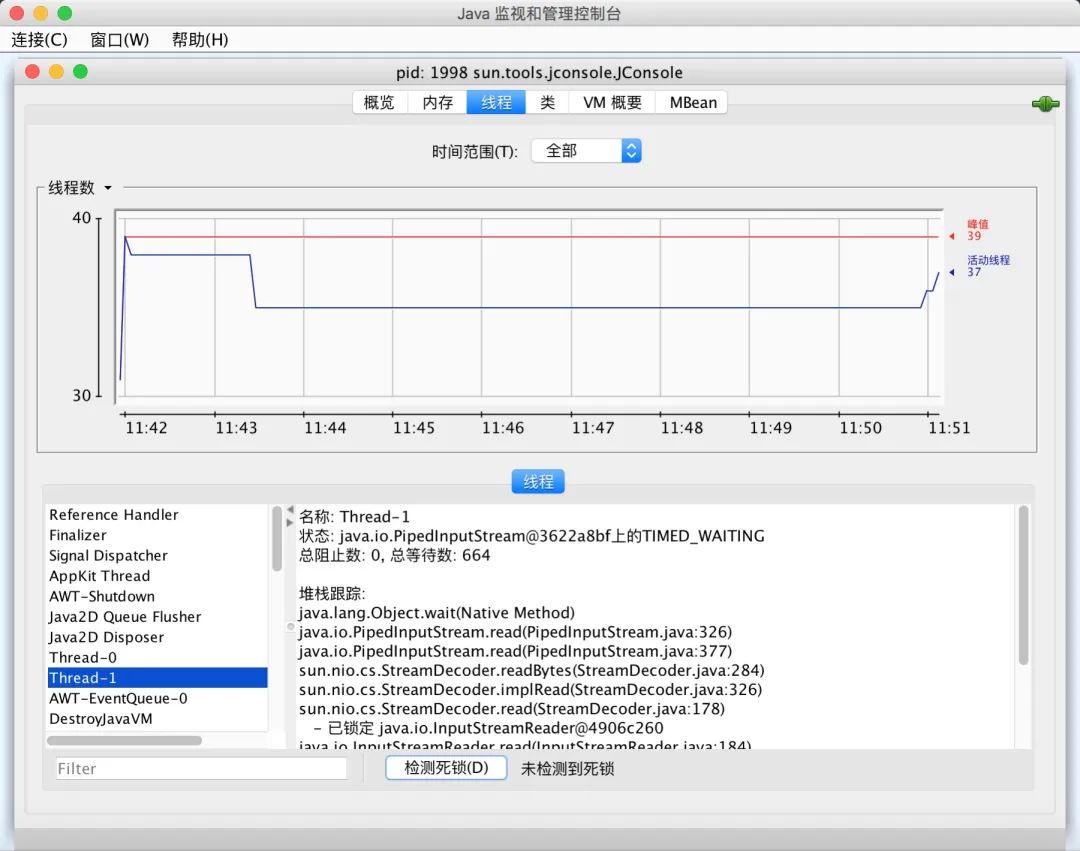Select Thread-0 in the thread list
This screenshot has height=851, width=1080.
[x=83, y=657]
